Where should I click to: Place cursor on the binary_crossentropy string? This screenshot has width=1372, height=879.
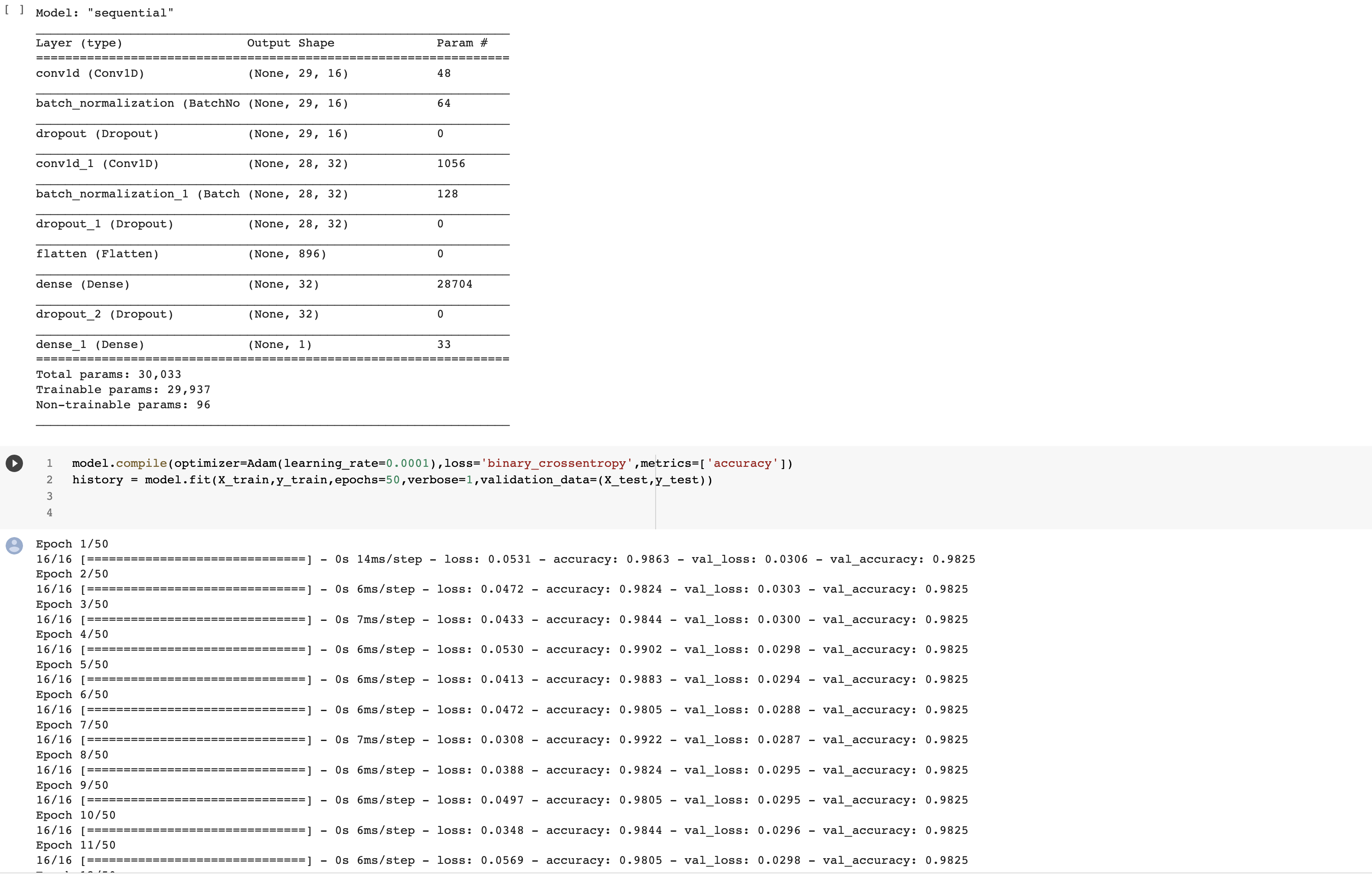tap(556, 463)
